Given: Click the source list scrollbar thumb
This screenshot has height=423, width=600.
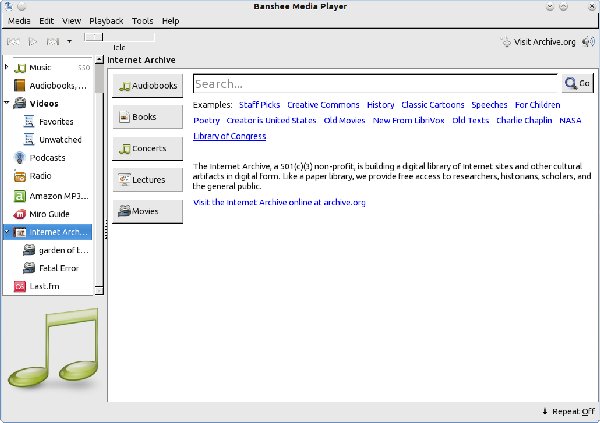Looking at the screenshot, I should (x=99, y=78).
